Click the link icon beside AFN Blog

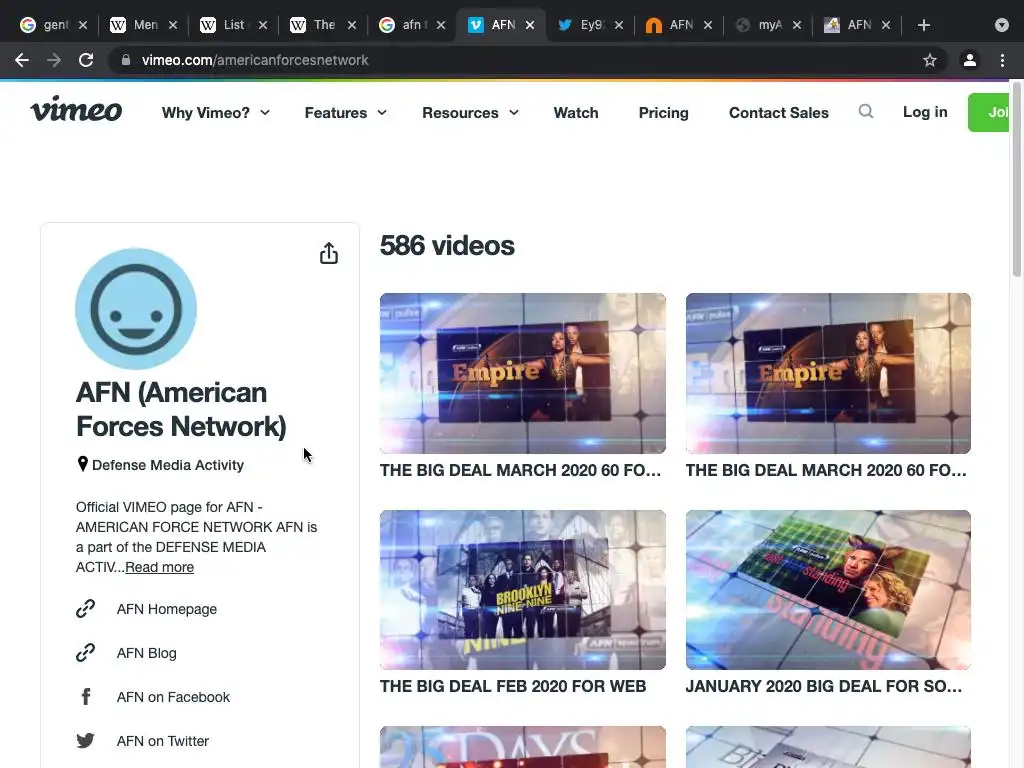(86, 652)
